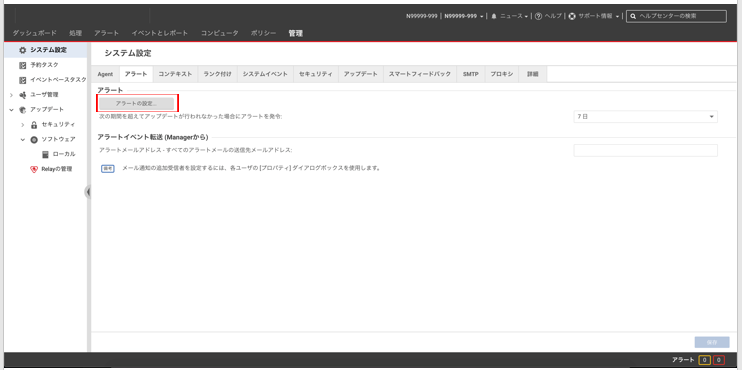The image size is (742, 370).
Task: Click the 備考 note icon
Action: coord(108,168)
